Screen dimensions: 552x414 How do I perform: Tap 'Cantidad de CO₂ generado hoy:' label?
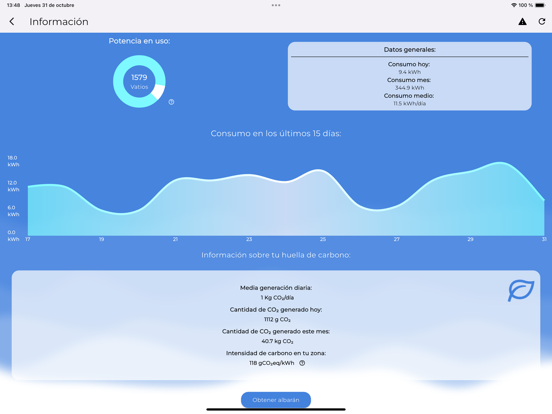(276, 309)
